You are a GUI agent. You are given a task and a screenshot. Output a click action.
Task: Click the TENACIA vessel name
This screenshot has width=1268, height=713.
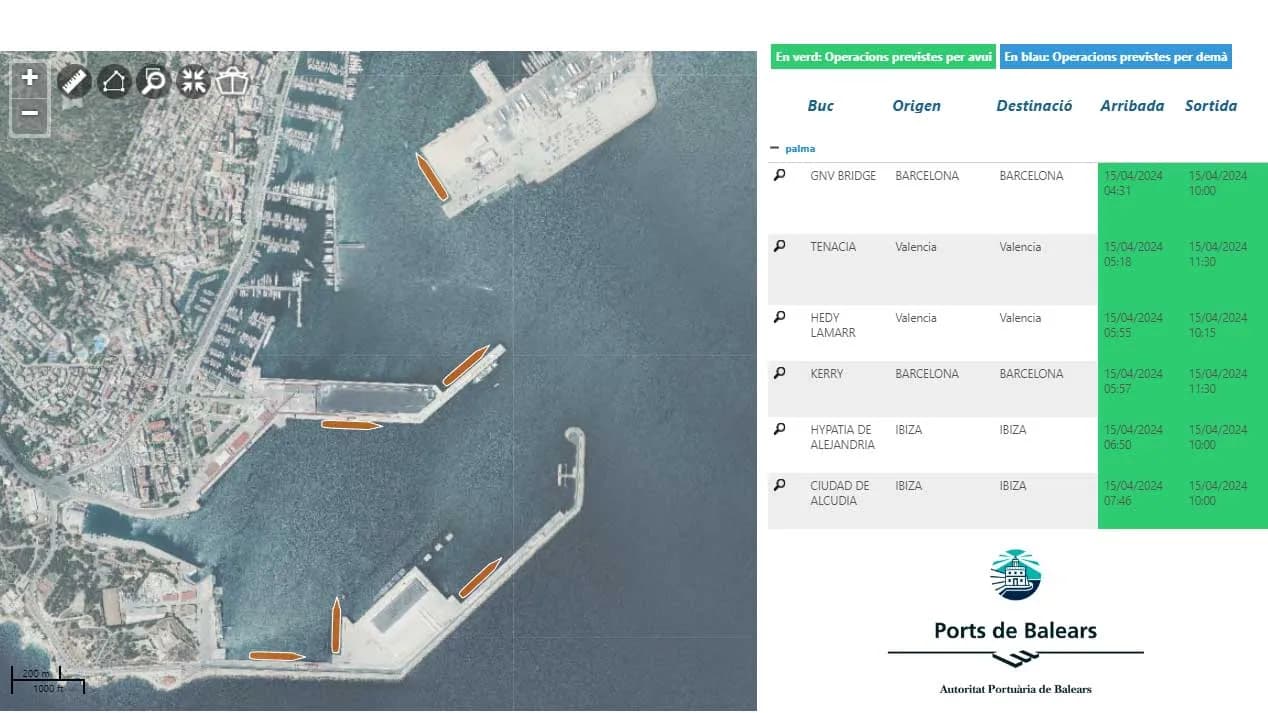833,247
